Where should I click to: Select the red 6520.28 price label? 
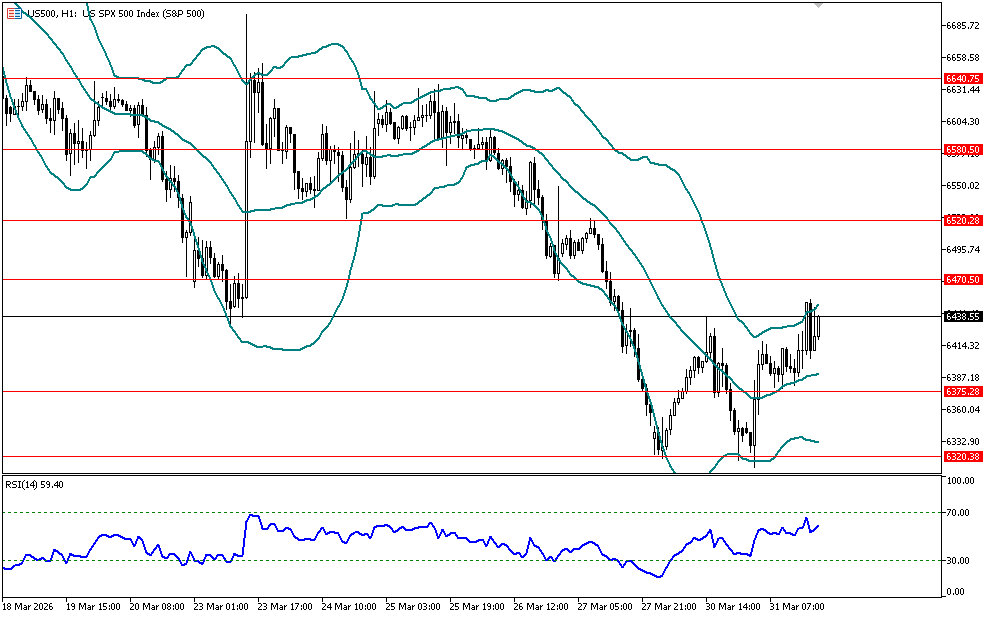(962, 220)
